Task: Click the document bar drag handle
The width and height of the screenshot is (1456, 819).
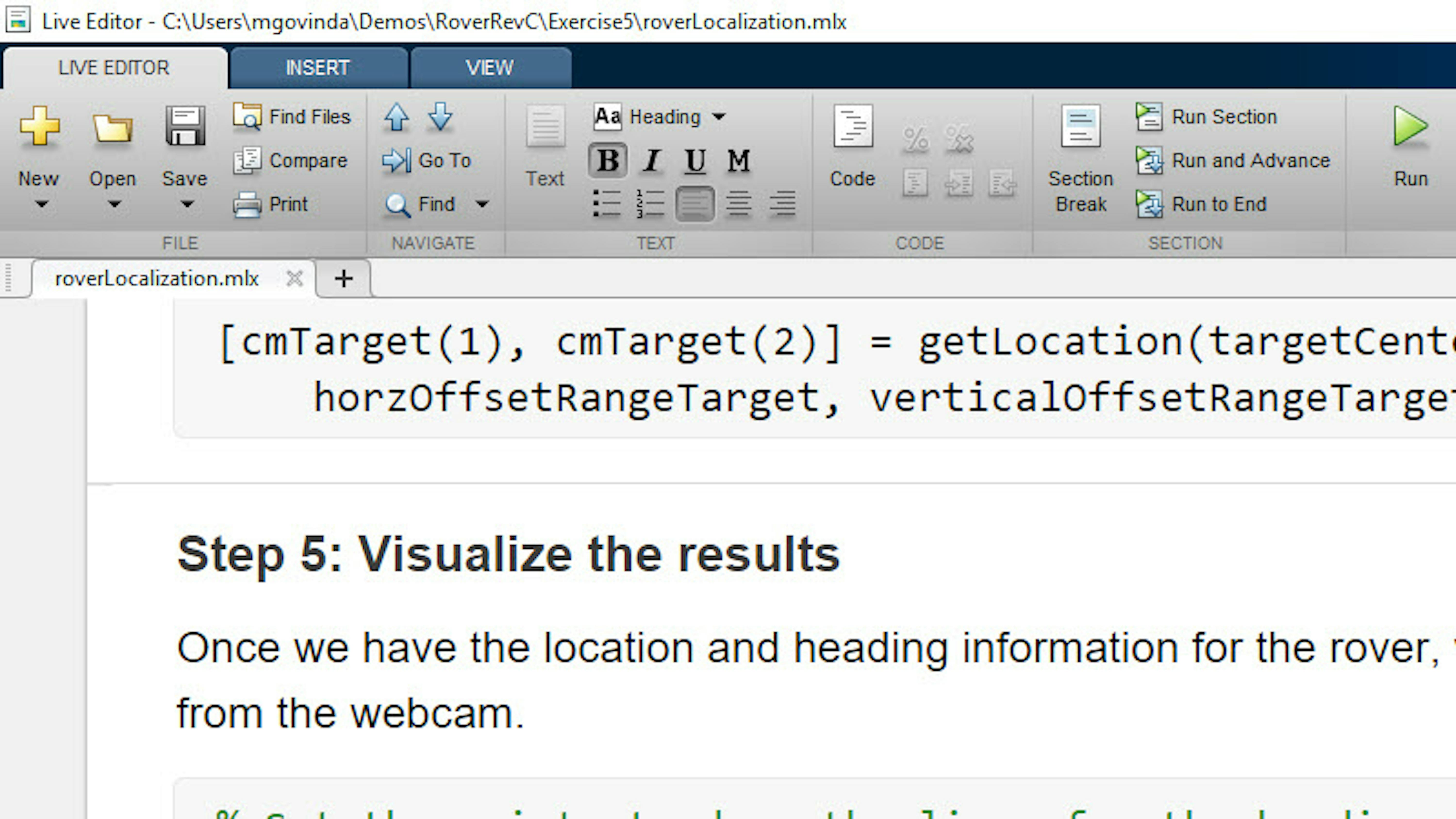Action: click(8, 278)
